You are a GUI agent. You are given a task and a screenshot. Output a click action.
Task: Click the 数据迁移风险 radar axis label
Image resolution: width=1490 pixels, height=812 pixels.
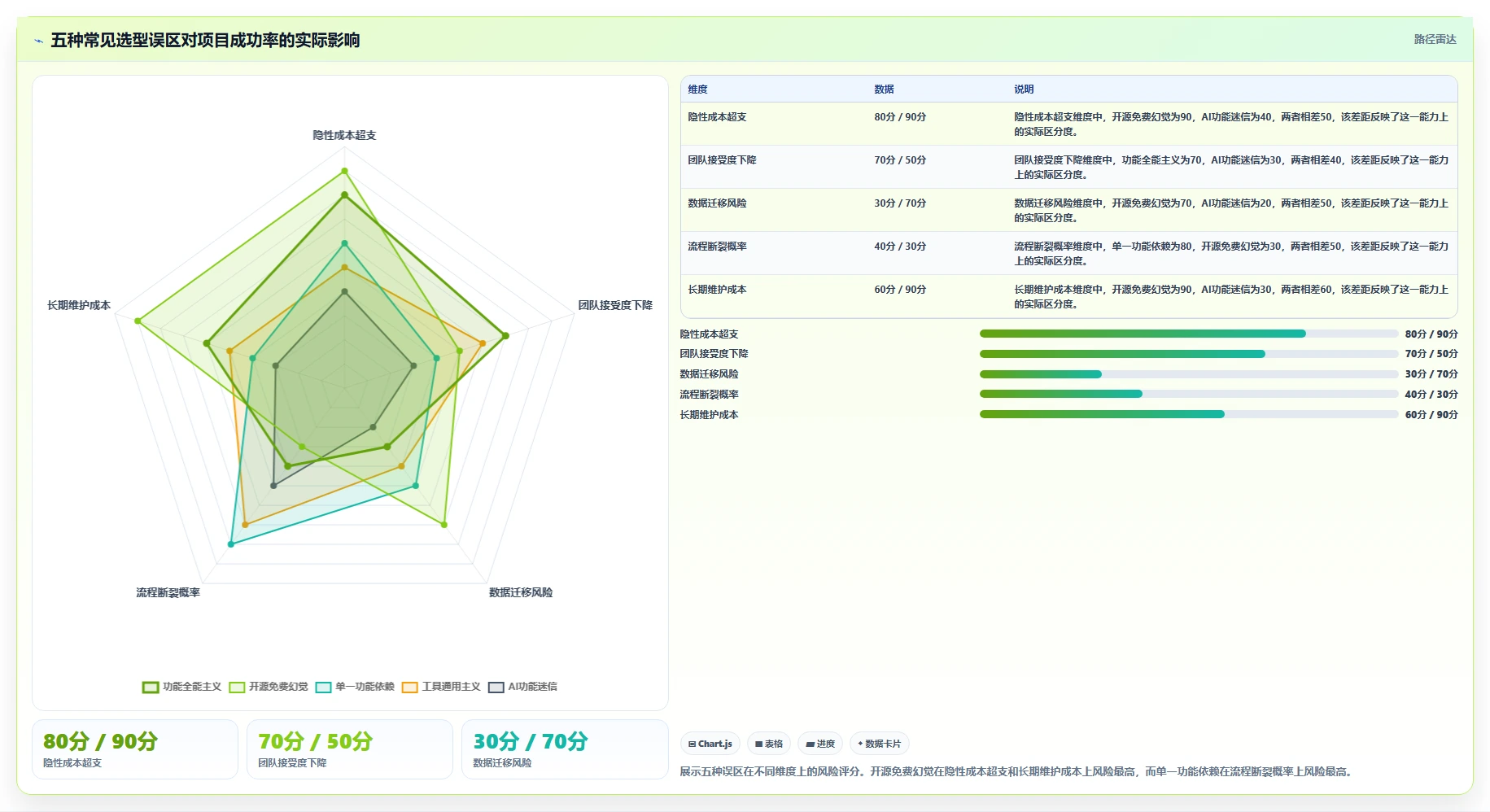pos(521,592)
